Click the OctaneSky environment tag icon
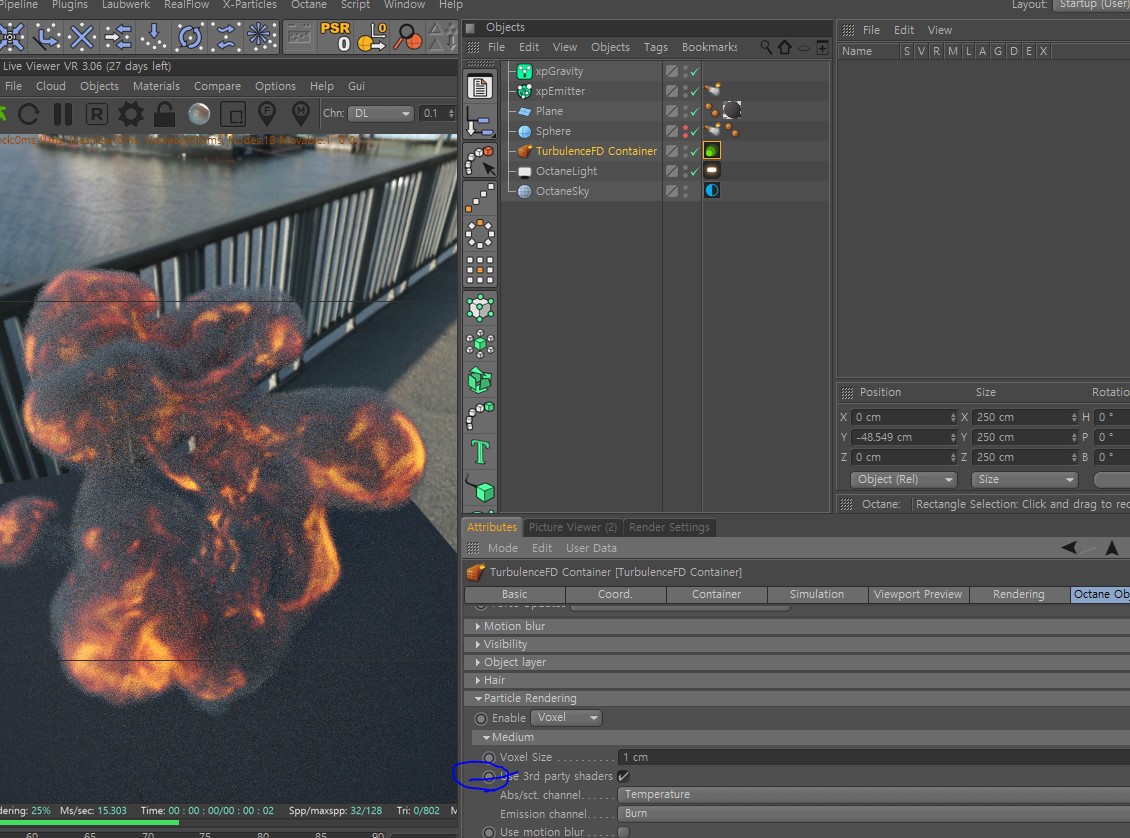The image size is (1130, 838). pyautogui.click(x=712, y=190)
